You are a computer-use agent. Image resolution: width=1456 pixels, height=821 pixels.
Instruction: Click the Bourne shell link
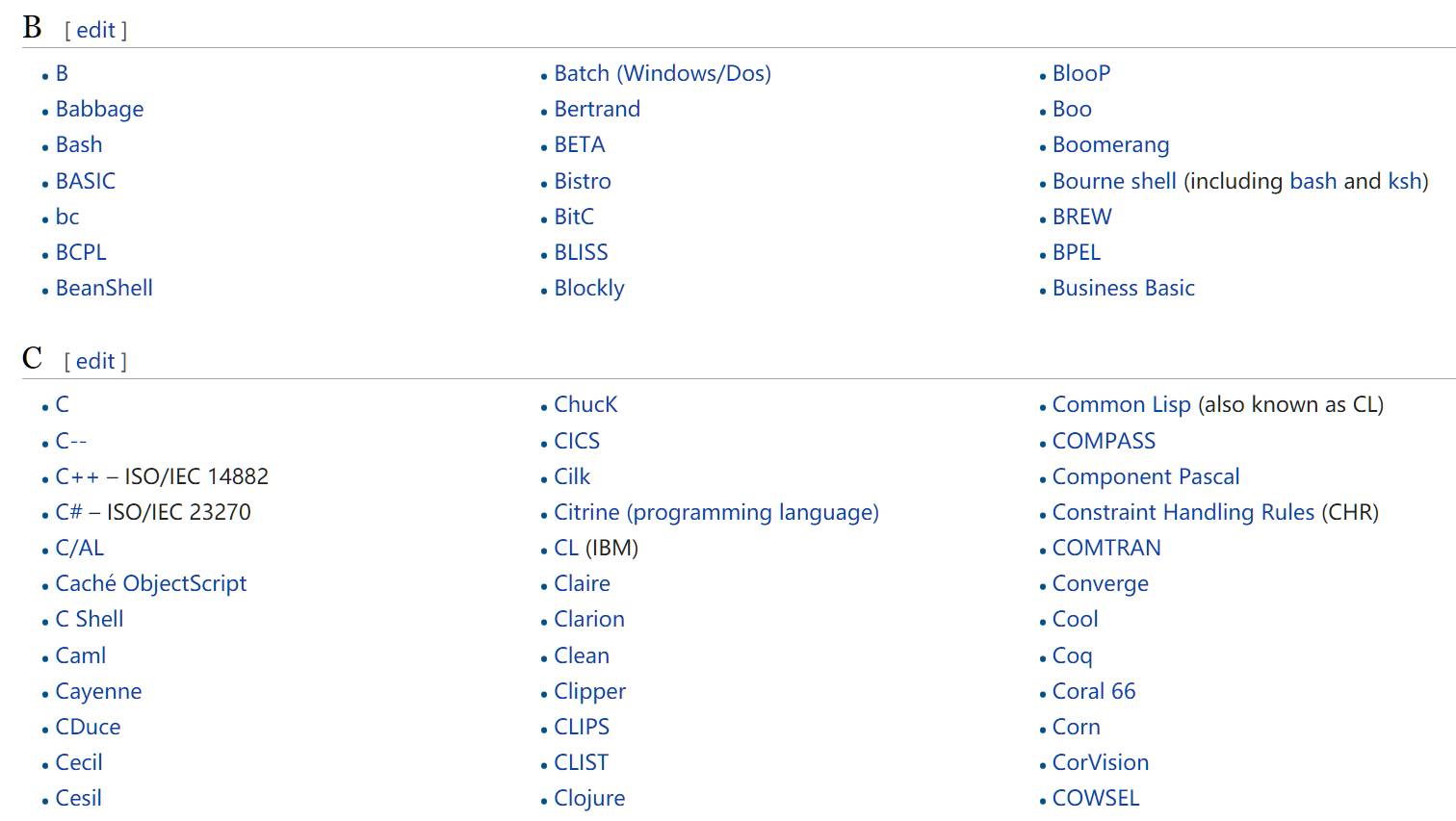tap(1114, 181)
